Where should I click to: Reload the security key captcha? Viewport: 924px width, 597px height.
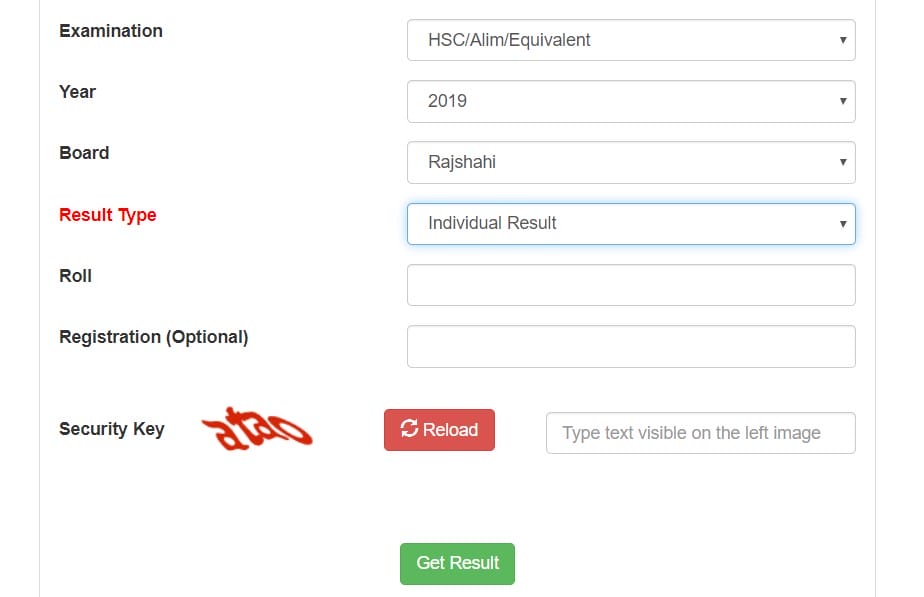440,430
